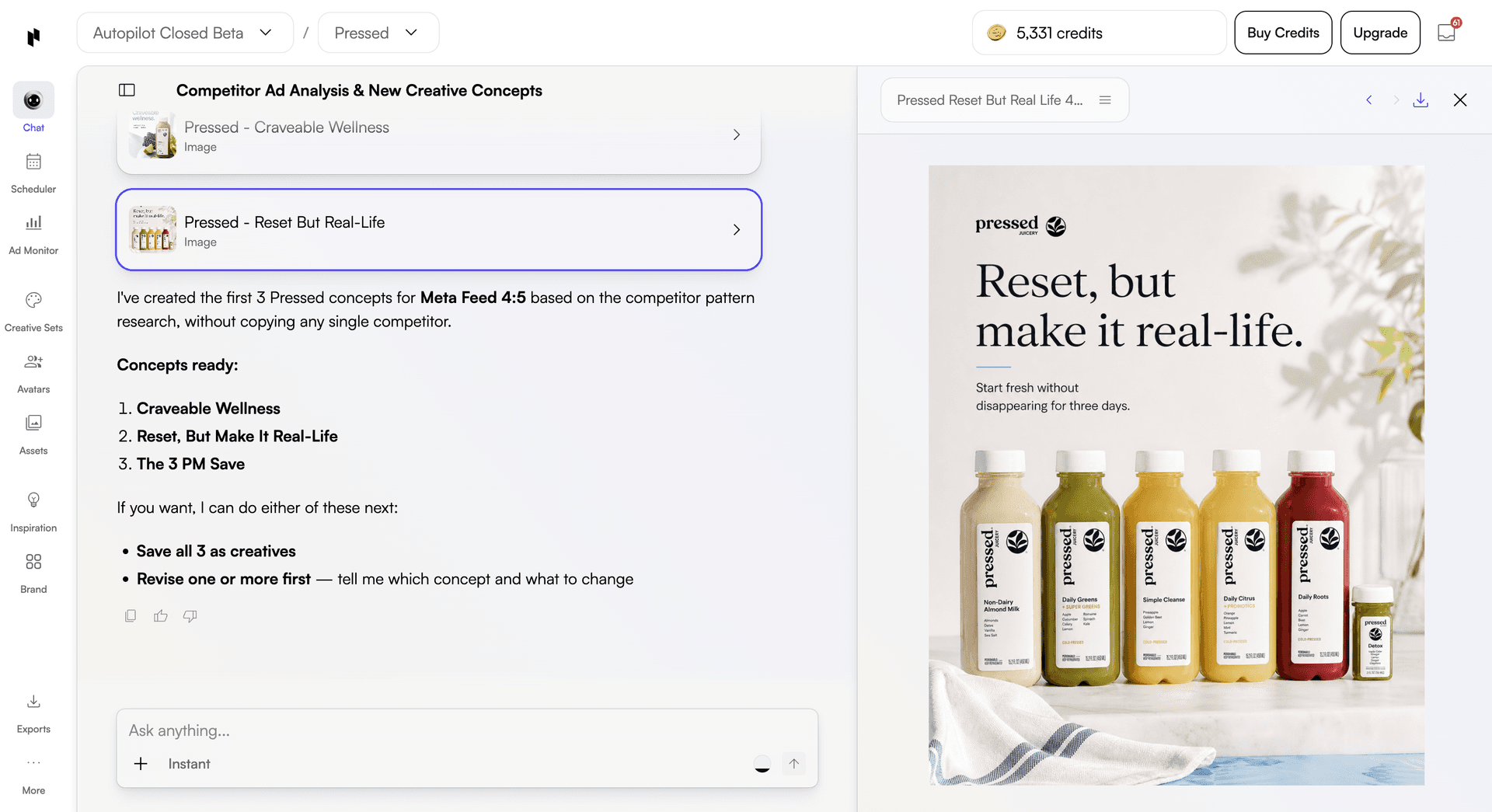Screen dimensions: 1492x812
Task: Click Reset But Real-Life card thumbnail
Action: coord(153,229)
